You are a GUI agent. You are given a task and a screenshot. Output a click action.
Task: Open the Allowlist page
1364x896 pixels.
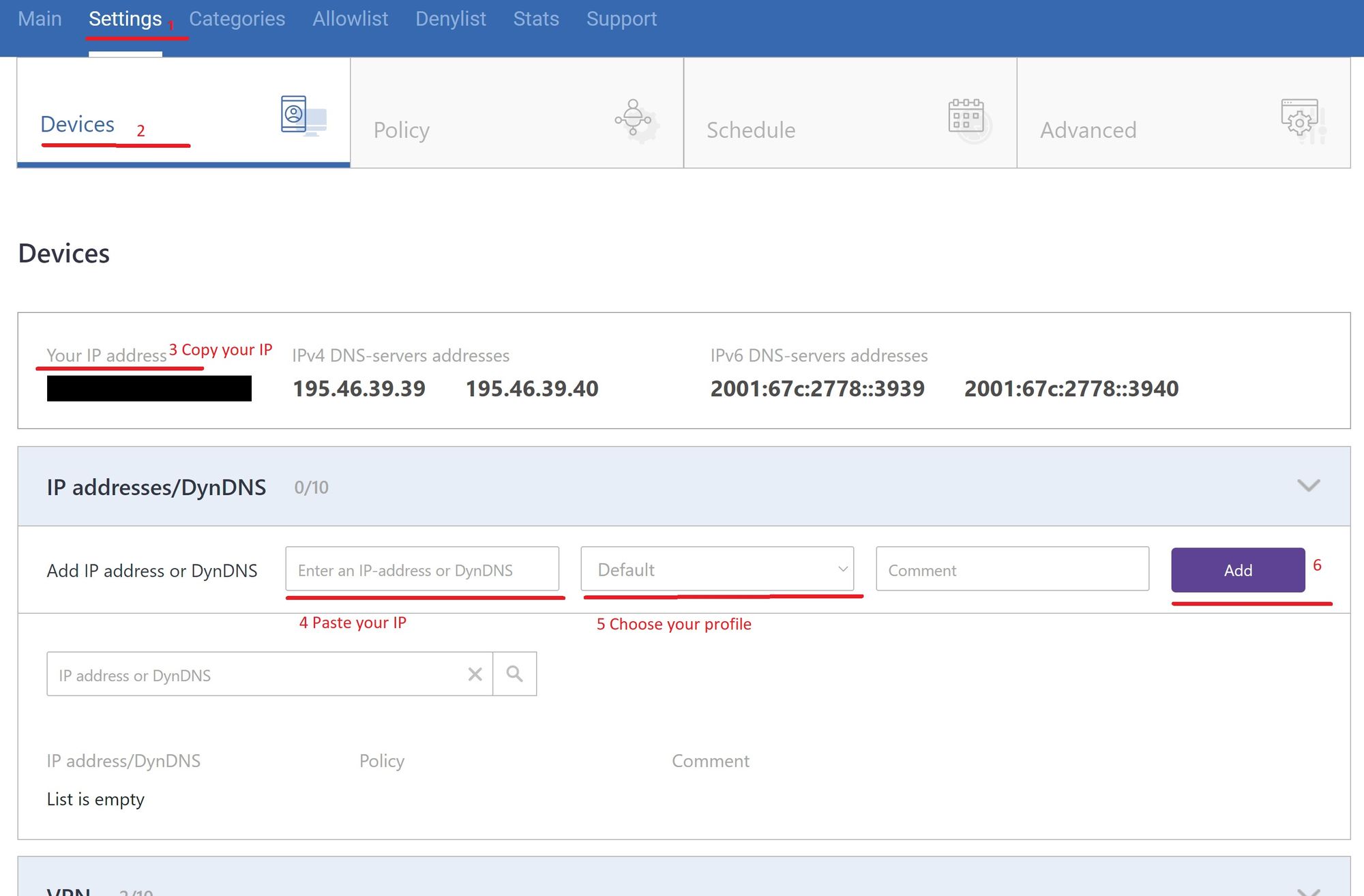[351, 18]
